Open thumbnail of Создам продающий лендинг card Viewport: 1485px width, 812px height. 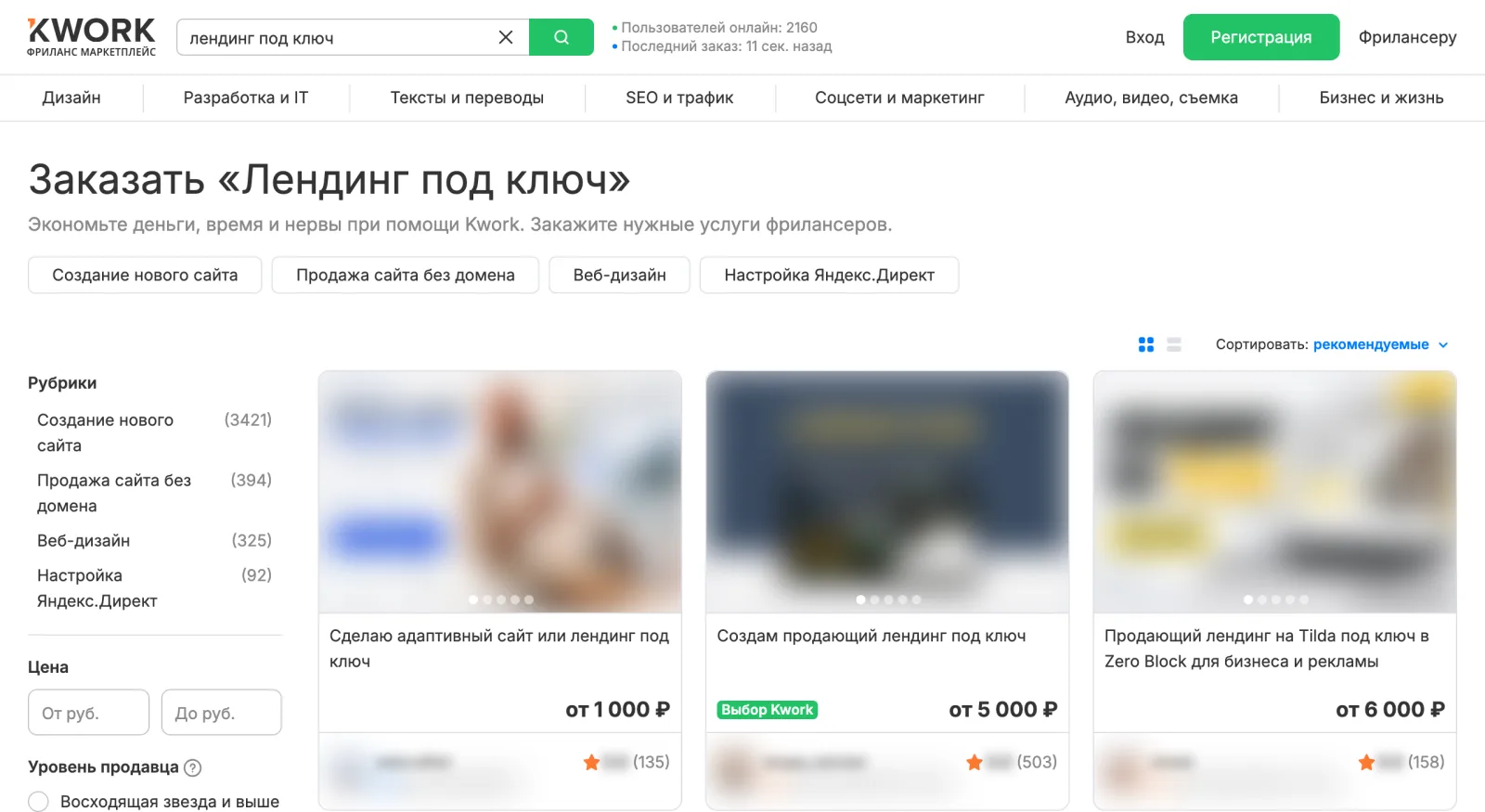click(x=887, y=492)
